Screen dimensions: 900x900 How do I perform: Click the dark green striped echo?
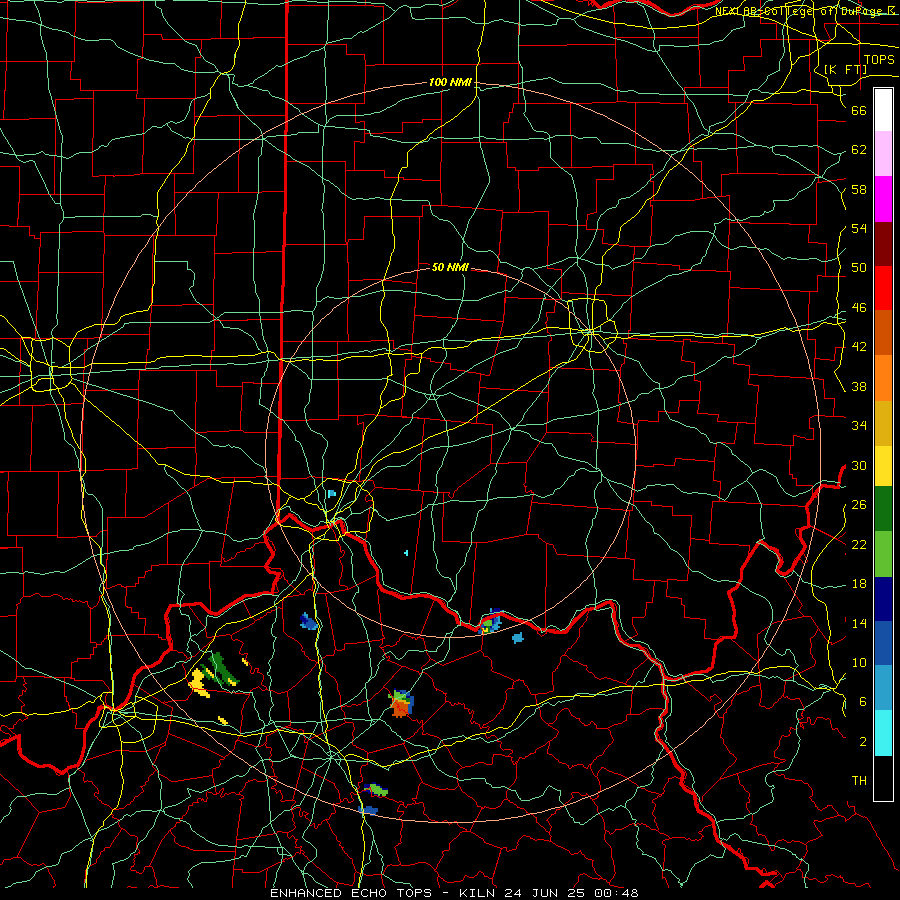[x=223, y=669]
